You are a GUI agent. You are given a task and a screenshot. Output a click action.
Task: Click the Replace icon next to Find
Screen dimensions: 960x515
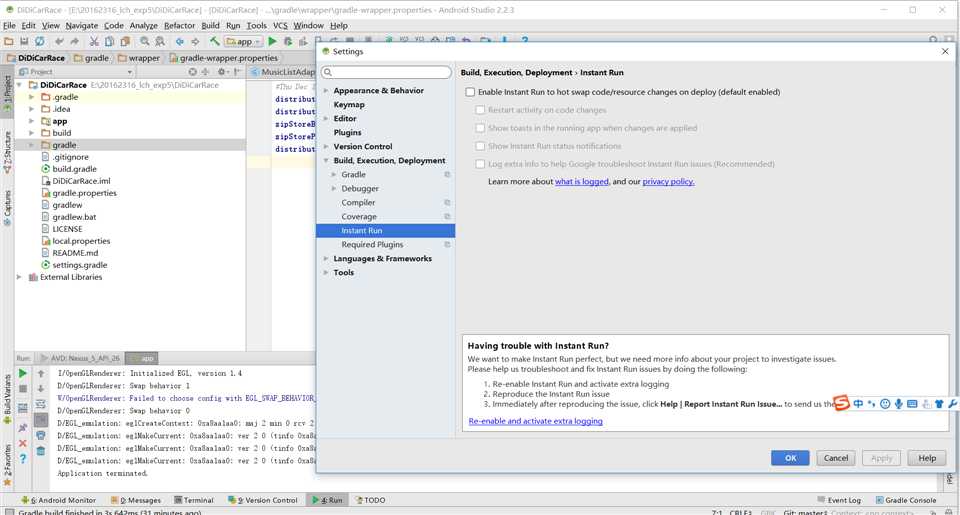click(x=160, y=42)
